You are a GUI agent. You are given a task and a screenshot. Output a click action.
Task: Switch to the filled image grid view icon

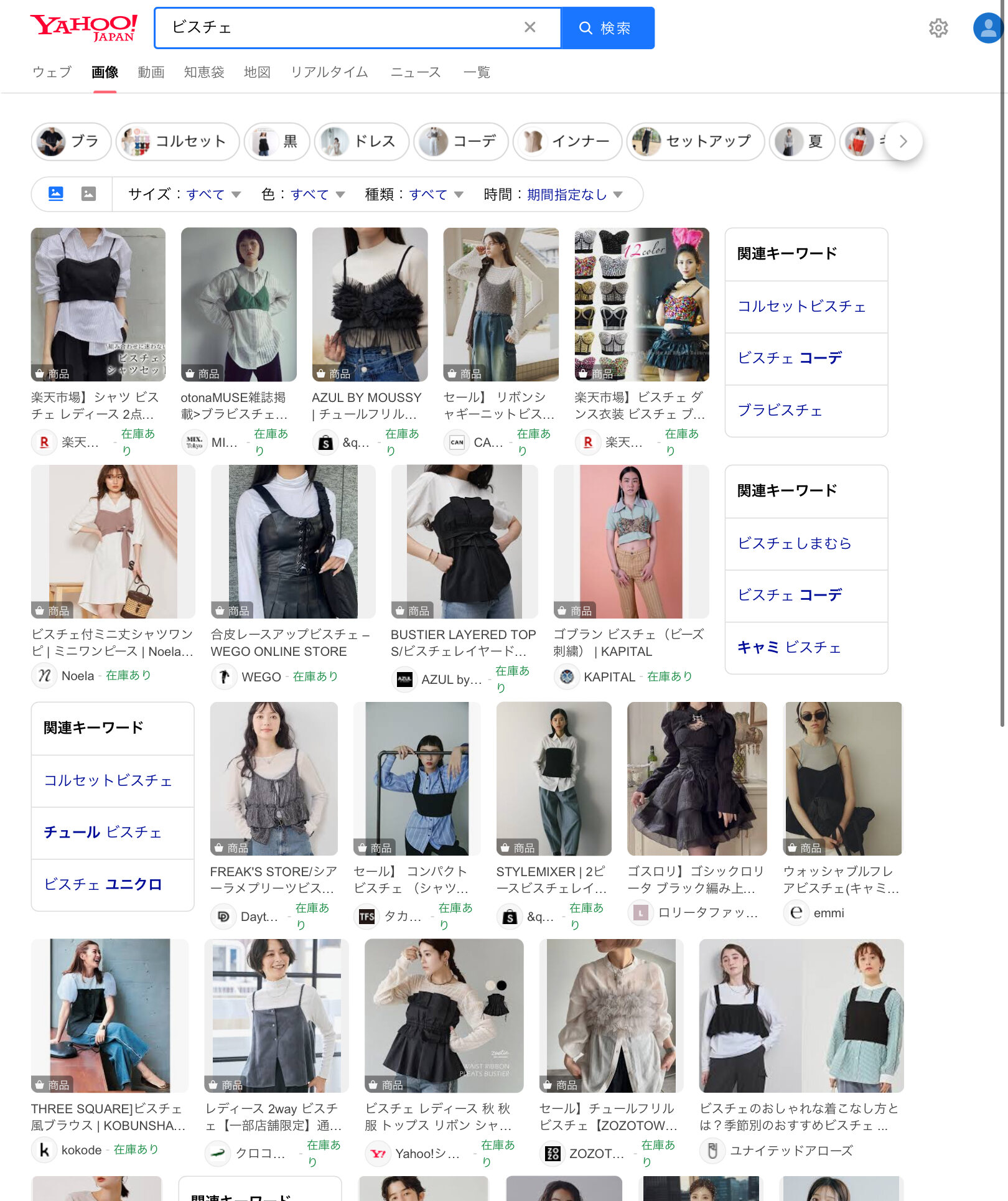[x=56, y=194]
